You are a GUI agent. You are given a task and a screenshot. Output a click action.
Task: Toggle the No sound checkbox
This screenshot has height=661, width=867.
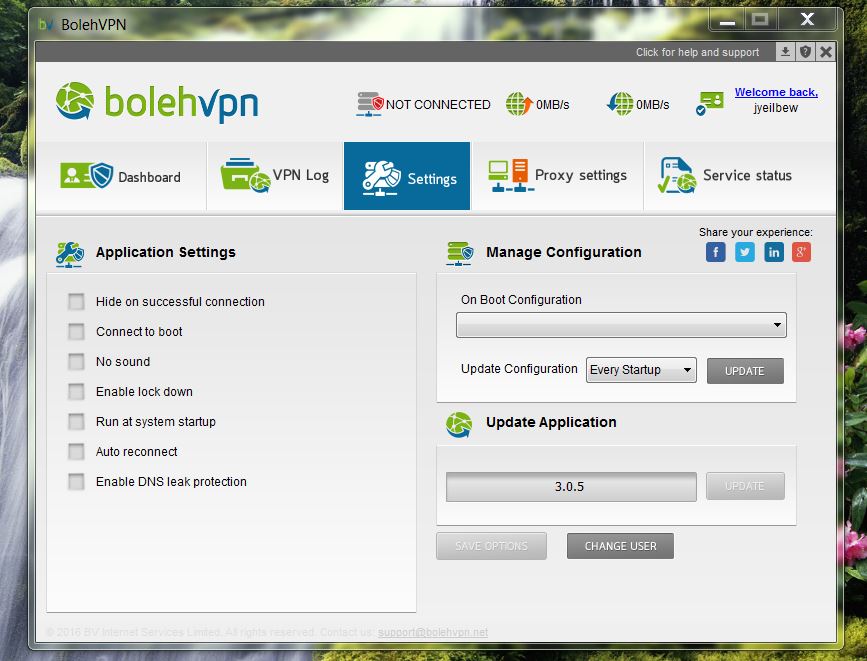[x=76, y=361]
